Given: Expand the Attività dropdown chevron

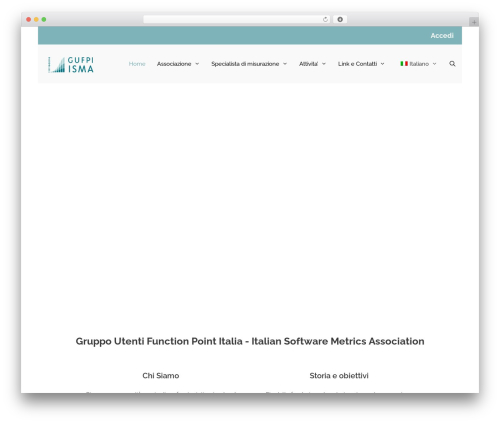Looking at the screenshot, I should pos(324,64).
